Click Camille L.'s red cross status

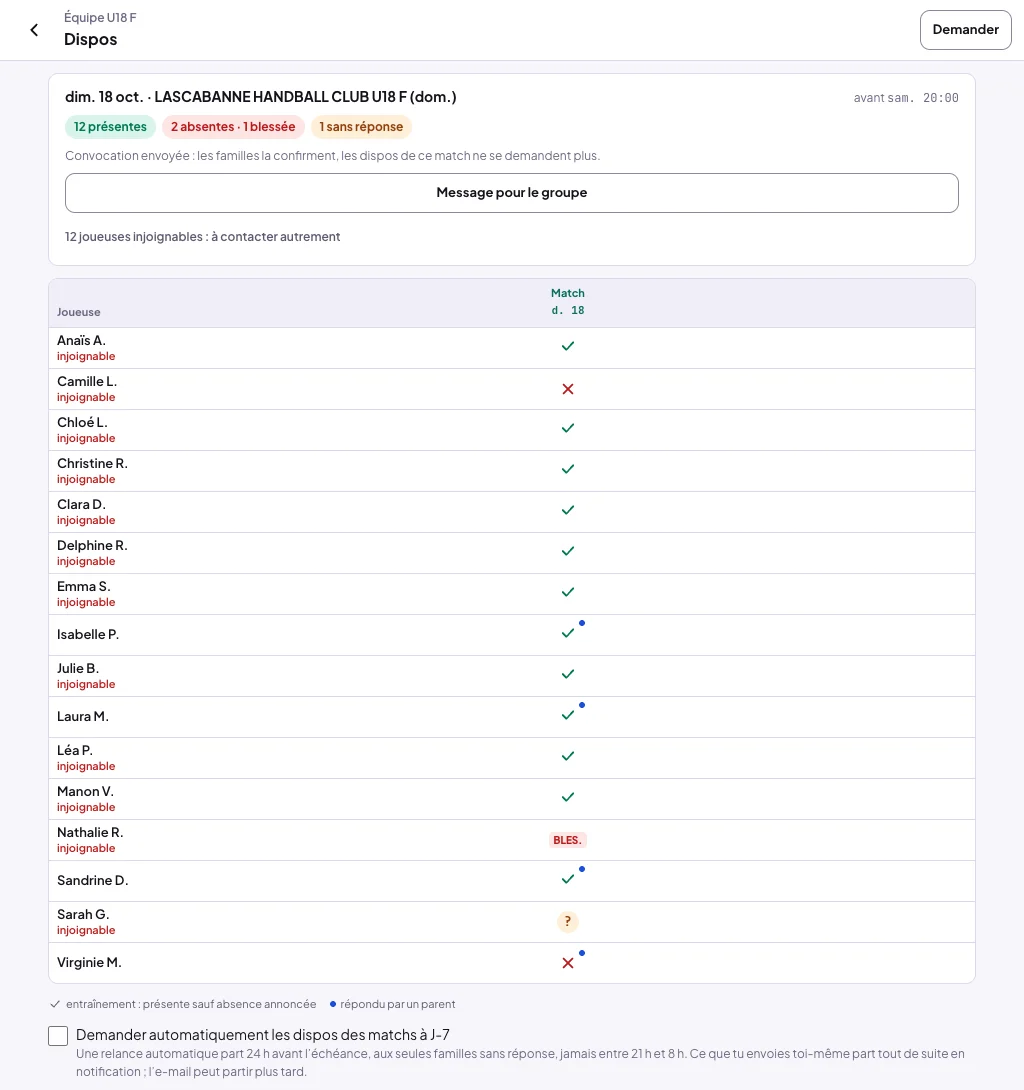(x=567, y=389)
